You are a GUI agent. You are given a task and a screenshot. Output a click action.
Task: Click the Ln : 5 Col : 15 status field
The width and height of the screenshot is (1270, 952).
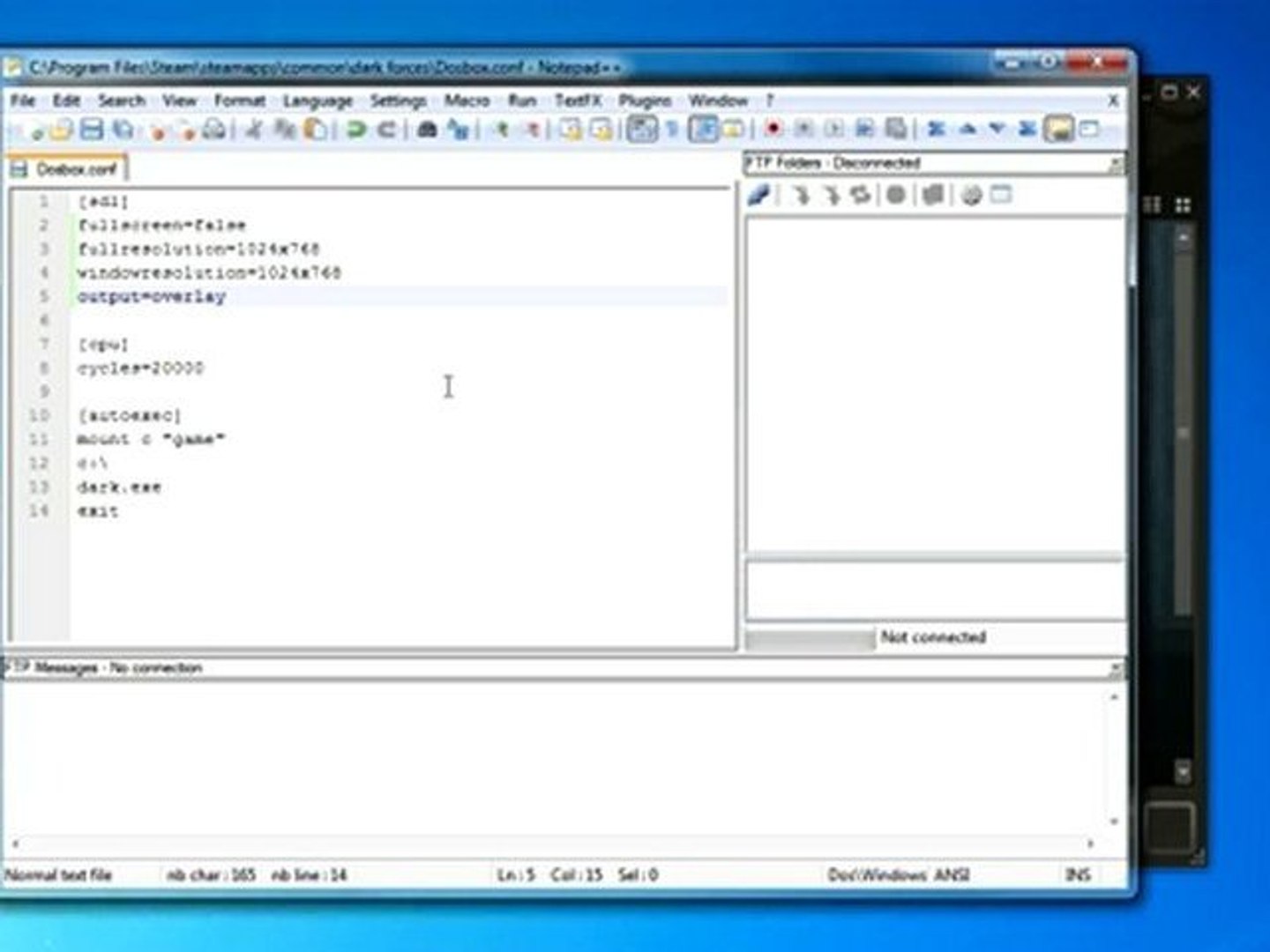click(578, 875)
